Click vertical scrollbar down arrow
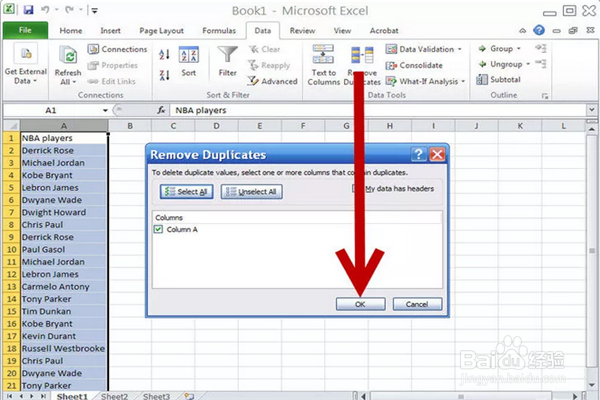 coord(592,384)
